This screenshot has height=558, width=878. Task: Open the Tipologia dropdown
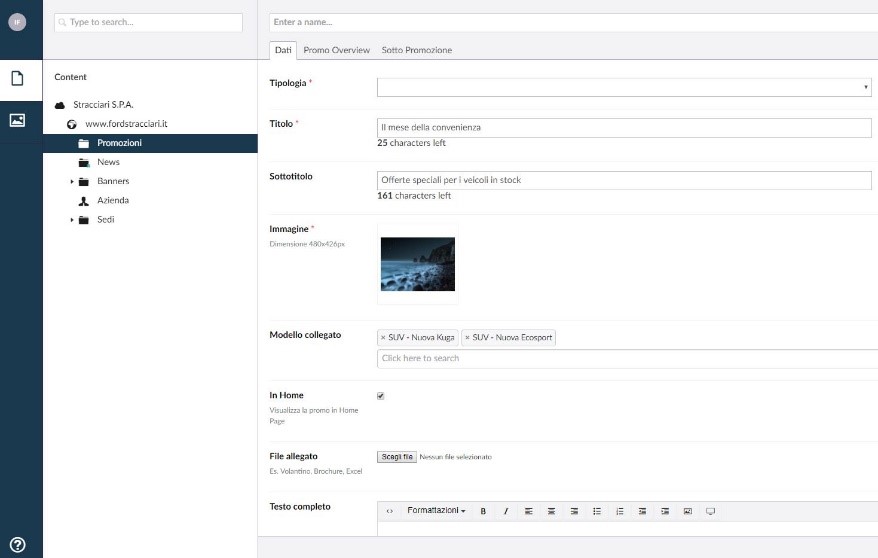tap(624, 88)
